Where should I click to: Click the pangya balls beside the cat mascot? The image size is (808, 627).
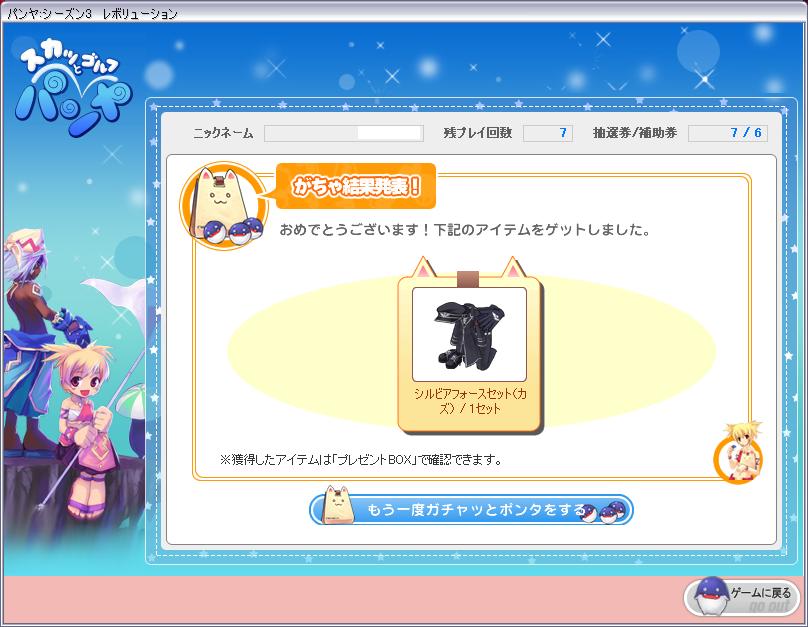coord(233,231)
